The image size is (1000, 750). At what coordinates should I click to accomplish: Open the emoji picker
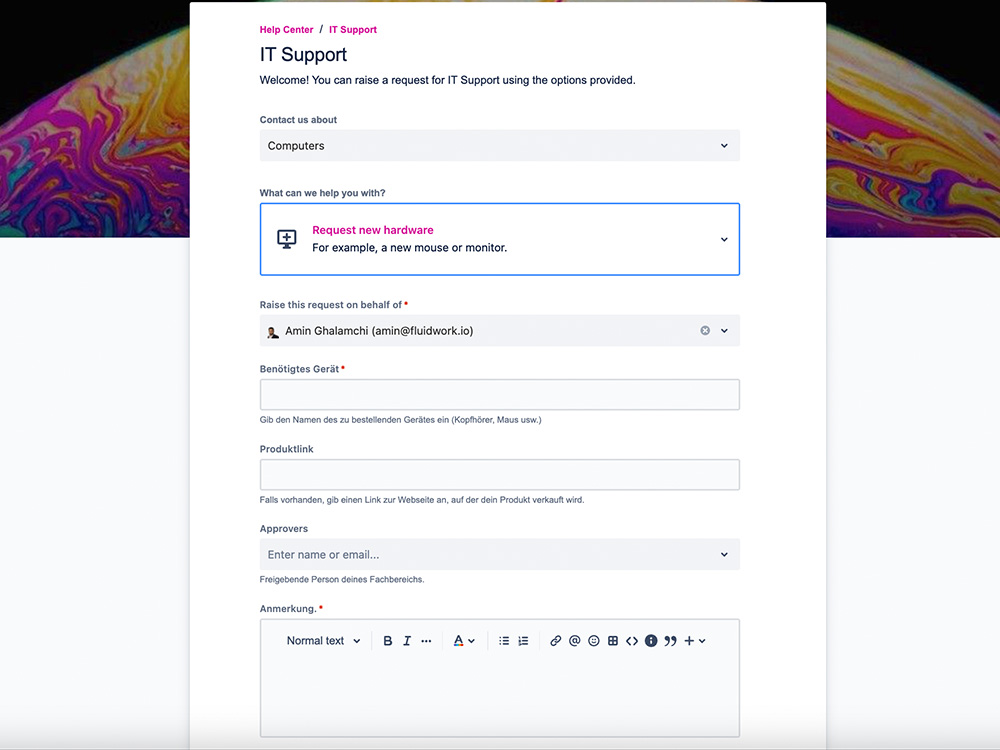coord(594,641)
